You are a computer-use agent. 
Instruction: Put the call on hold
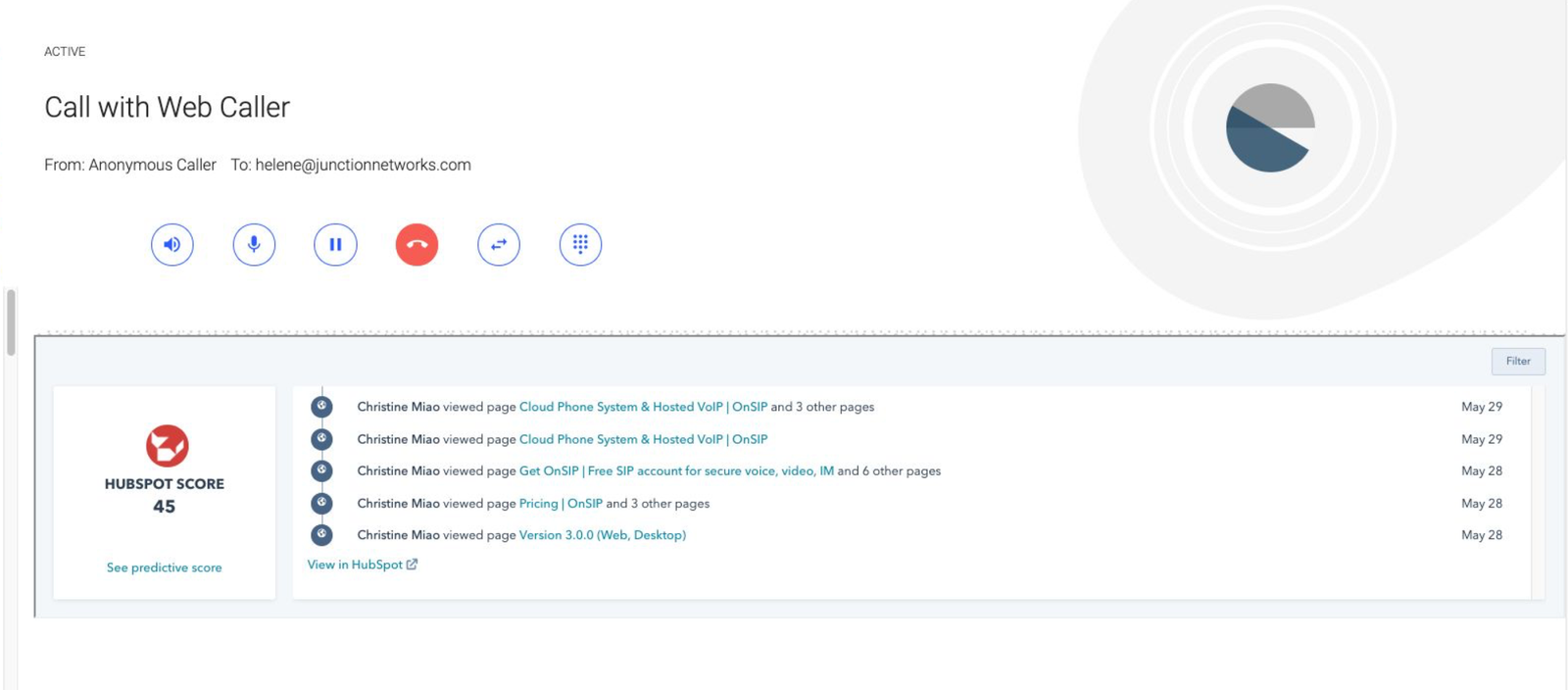coord(335,245)
